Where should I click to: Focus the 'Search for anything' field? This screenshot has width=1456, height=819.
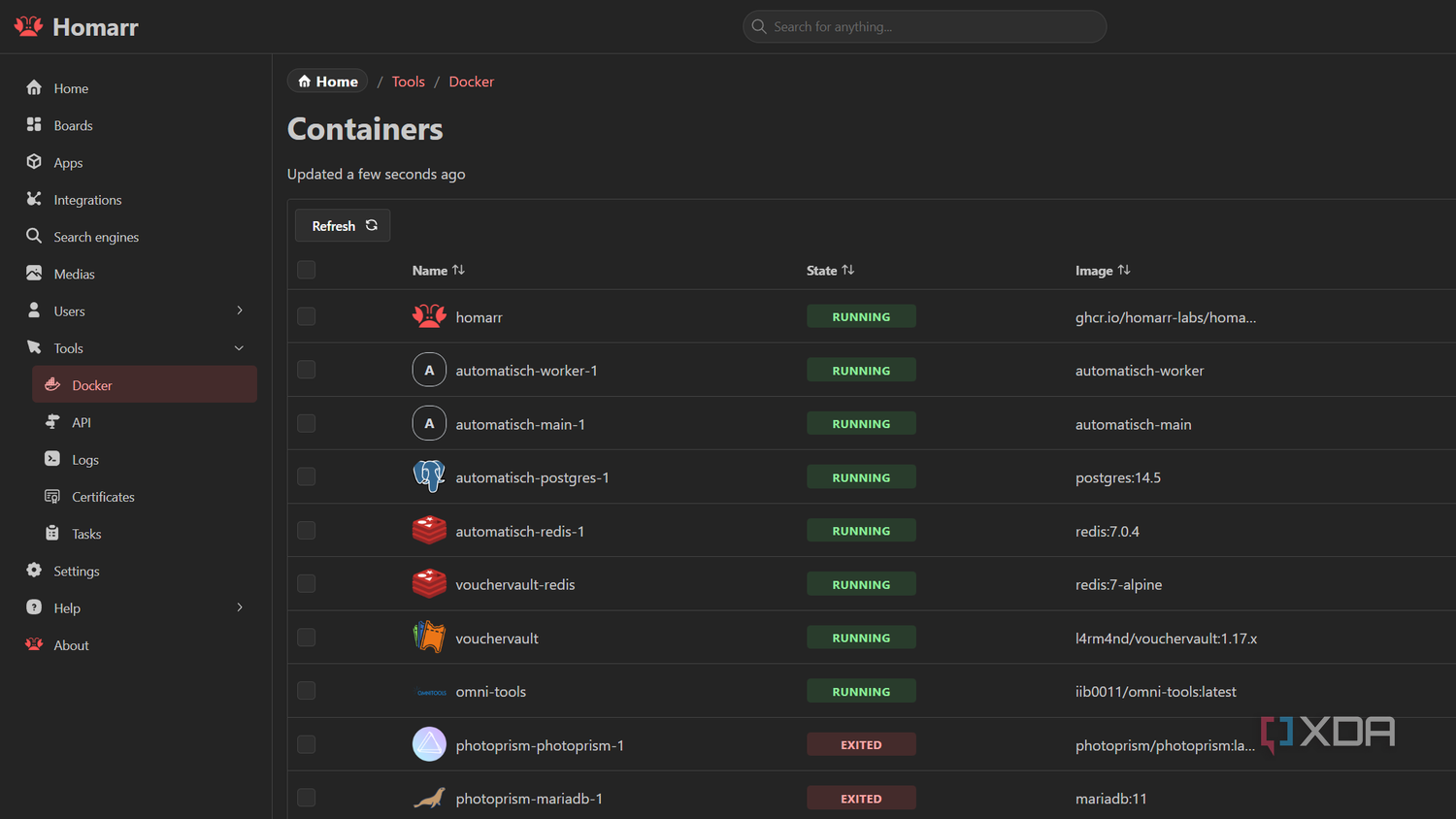(924, 26)
